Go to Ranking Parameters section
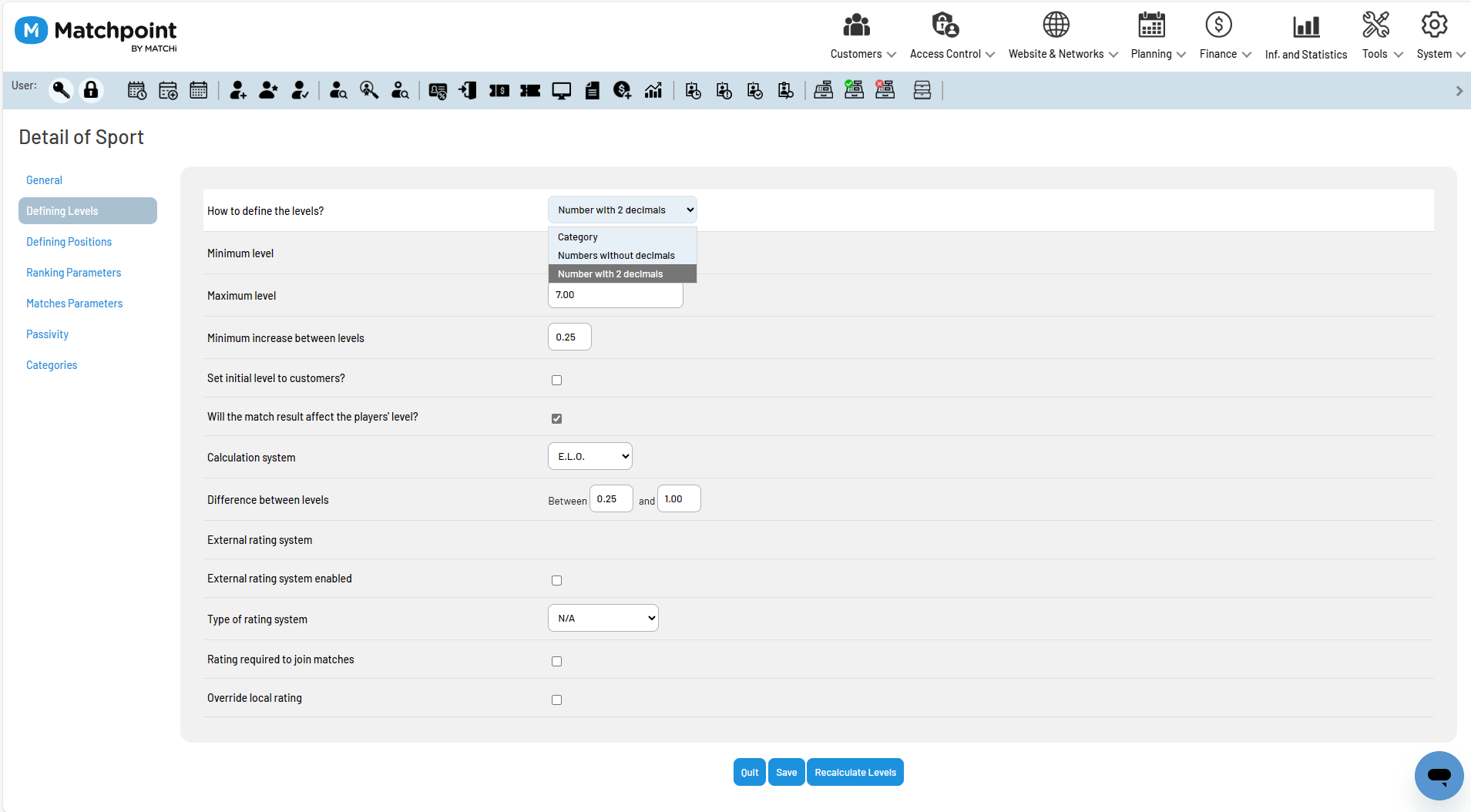 tap(74, 273)
